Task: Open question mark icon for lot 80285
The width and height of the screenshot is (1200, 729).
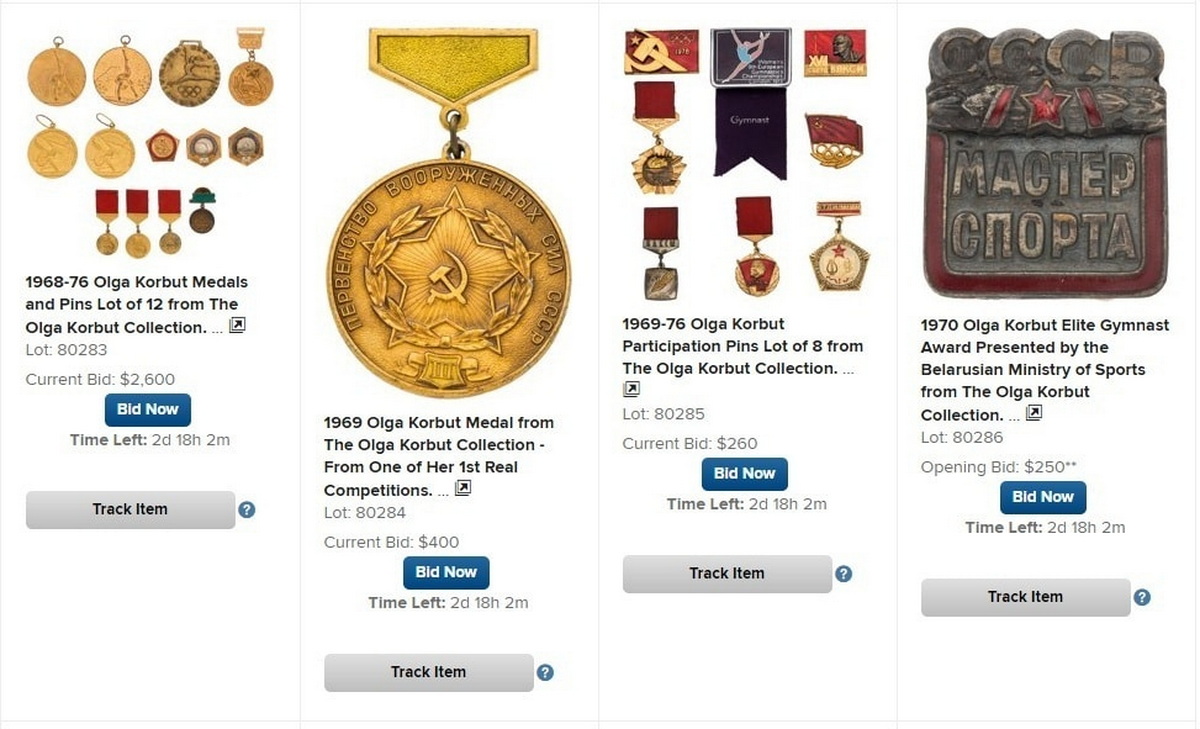Action: click(844, 574)
